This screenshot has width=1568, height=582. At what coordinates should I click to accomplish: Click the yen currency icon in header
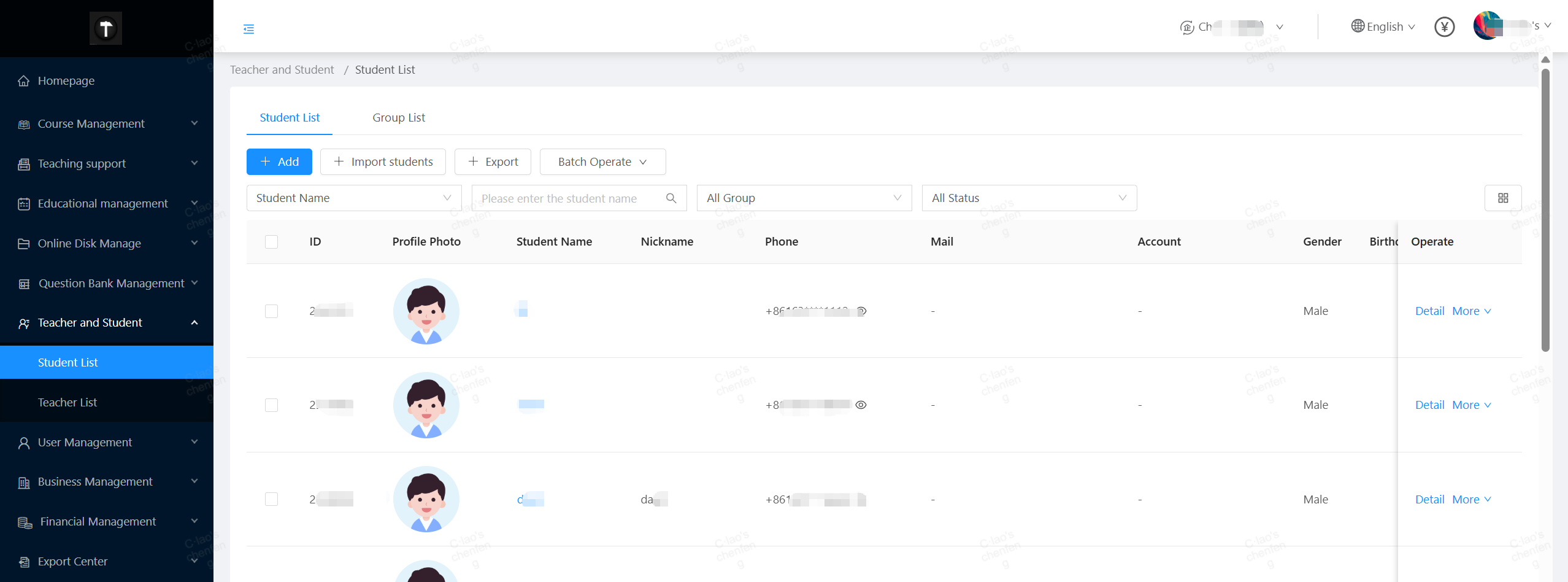click(1444, 27)
